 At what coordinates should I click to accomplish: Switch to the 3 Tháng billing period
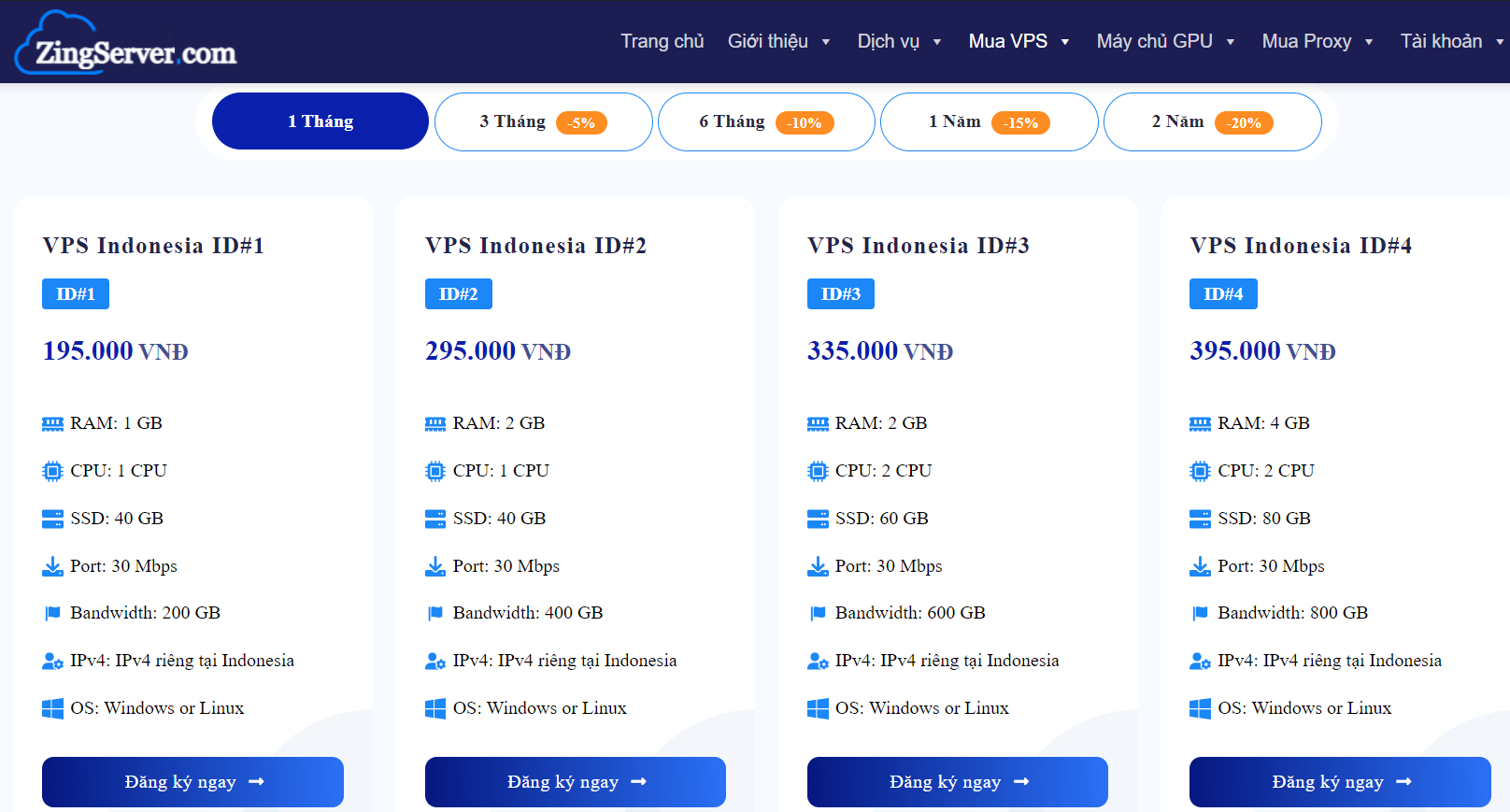[x=544, y=121]
